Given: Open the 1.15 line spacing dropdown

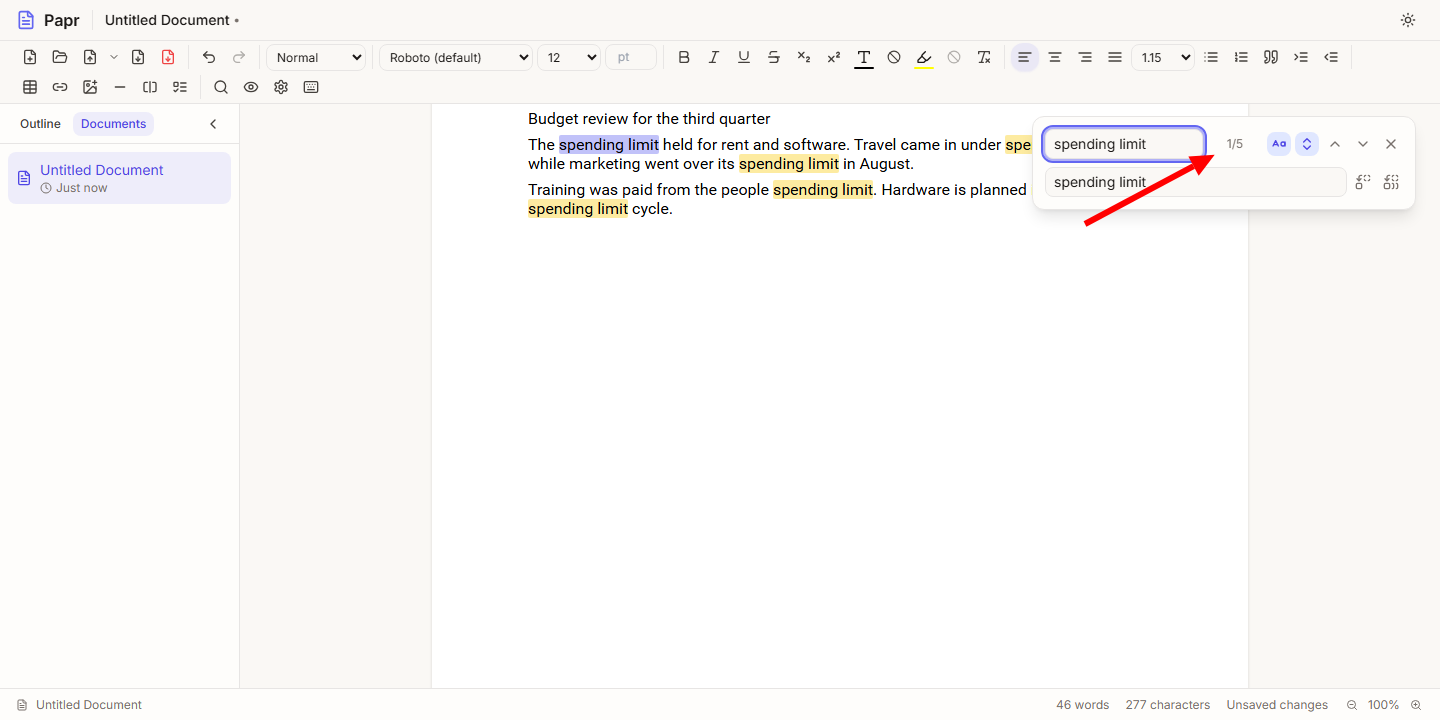Looking at the screenshot, I should coord(1163,57).
